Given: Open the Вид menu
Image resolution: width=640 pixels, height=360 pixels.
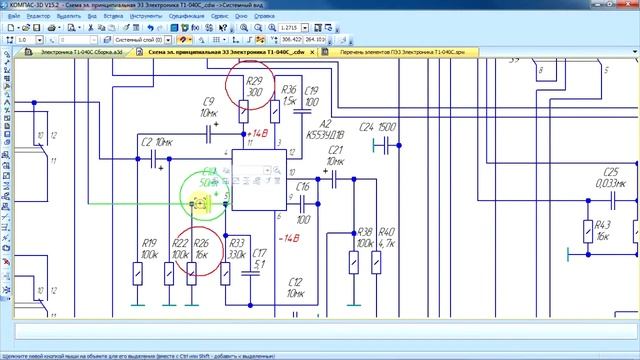Looking at the screenshot, I should point(92,16).
